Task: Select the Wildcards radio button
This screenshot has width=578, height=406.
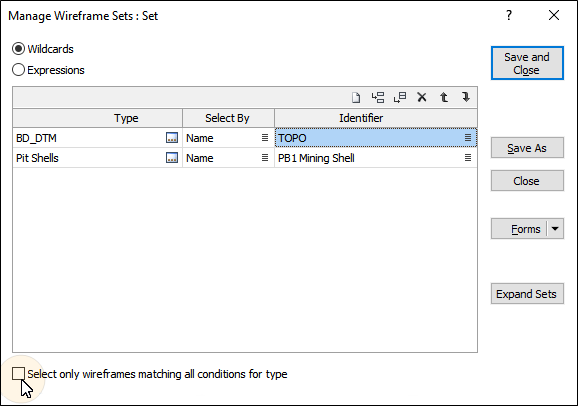Action: pos(18,49)
